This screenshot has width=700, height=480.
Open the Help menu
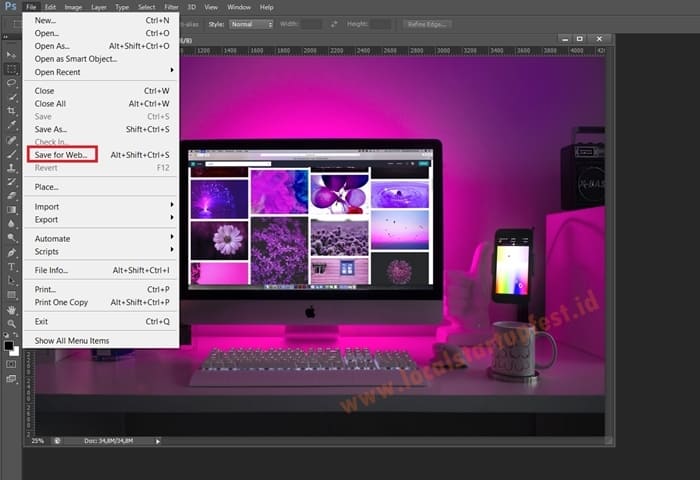(267, 7)
